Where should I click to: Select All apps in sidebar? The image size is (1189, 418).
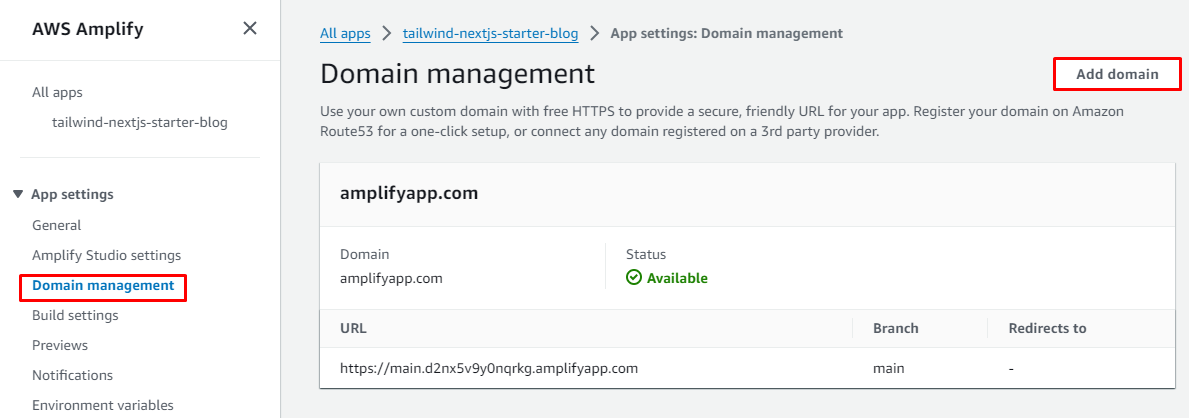coord(57,92)
